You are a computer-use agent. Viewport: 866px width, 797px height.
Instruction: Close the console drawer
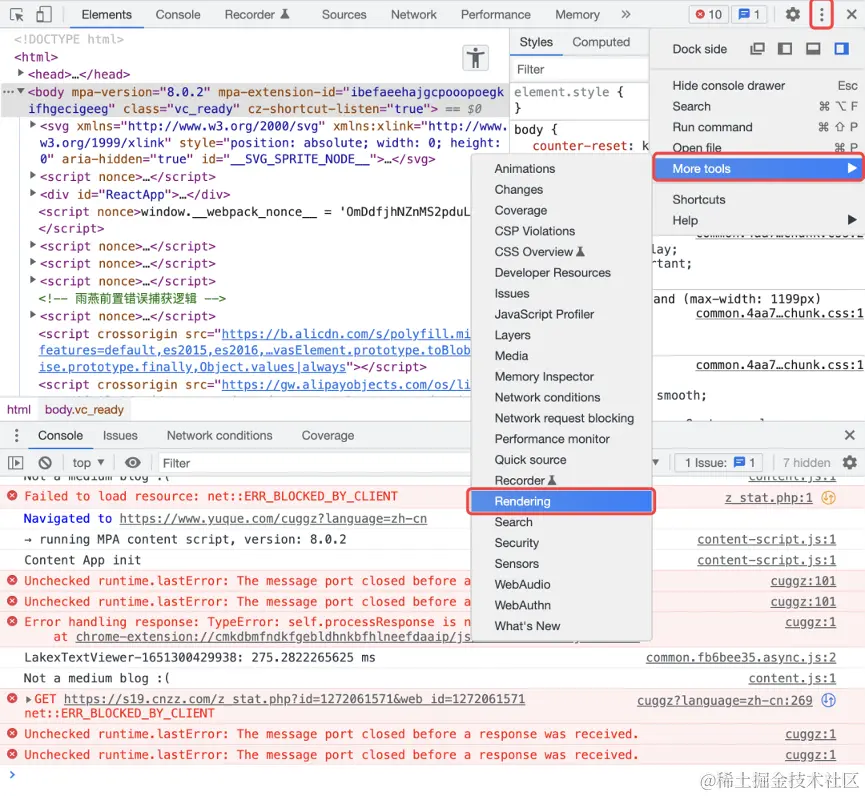(x=849, y=435)
